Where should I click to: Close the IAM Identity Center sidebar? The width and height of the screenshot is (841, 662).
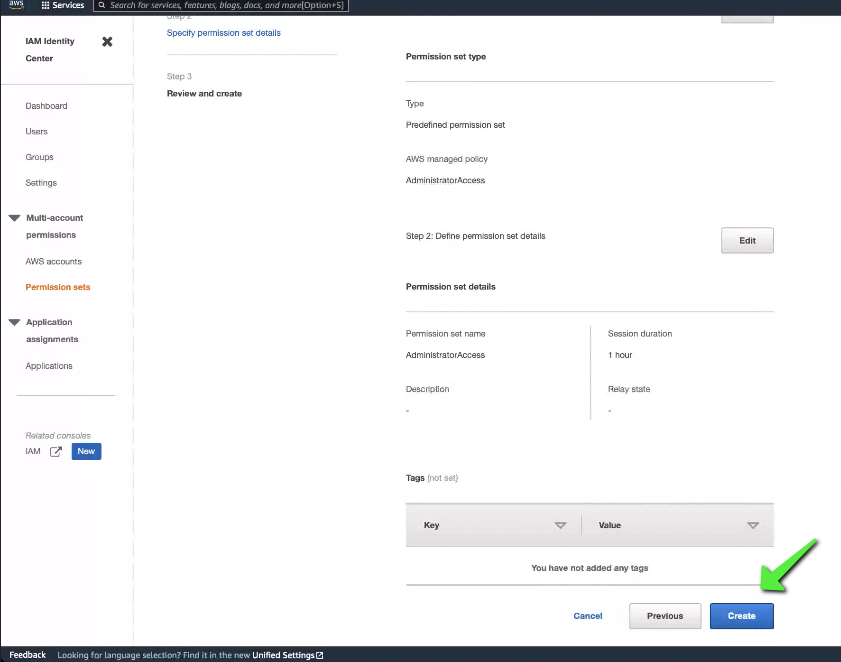coord(107,41)
